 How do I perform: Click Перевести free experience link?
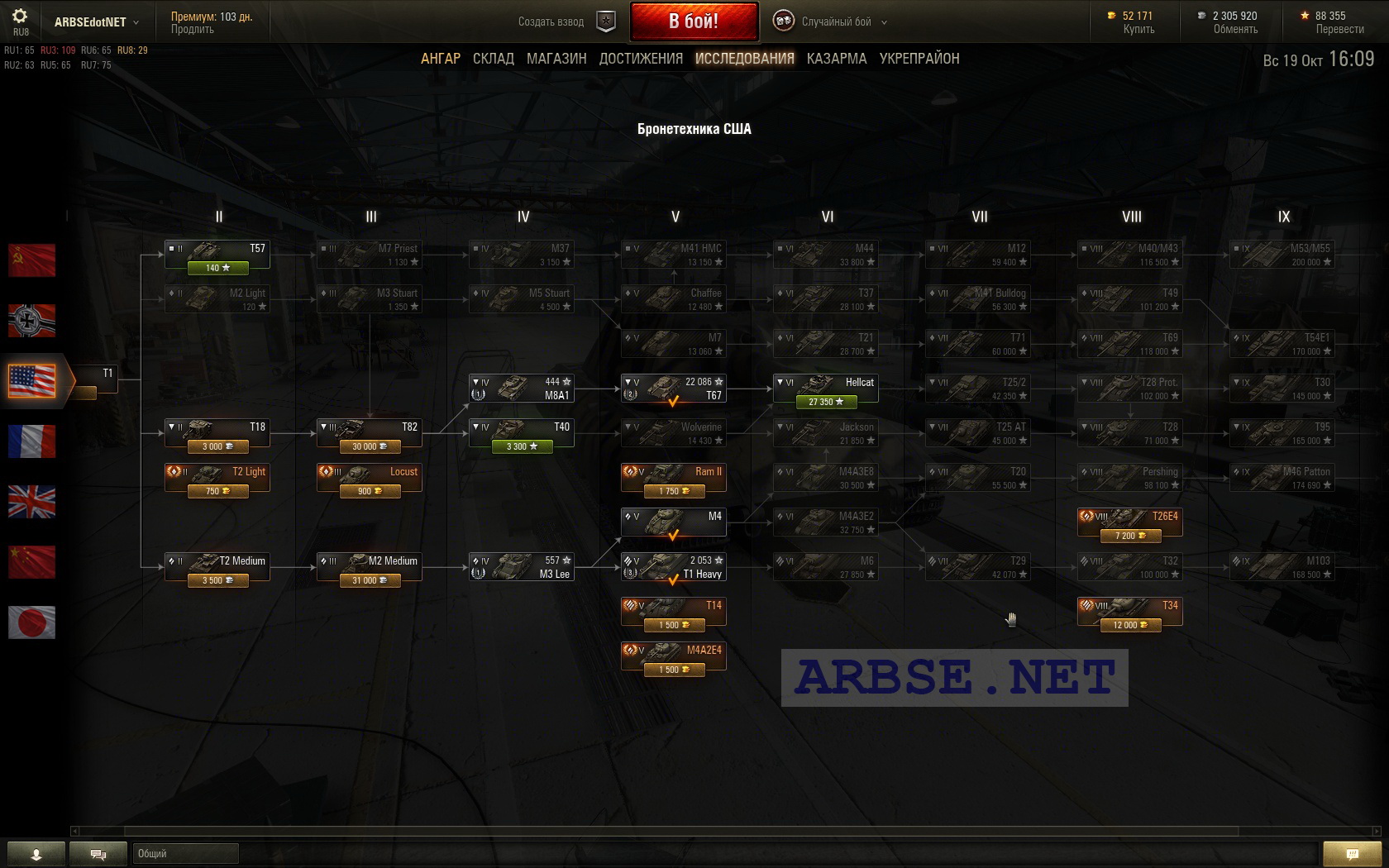point(1339,30)
